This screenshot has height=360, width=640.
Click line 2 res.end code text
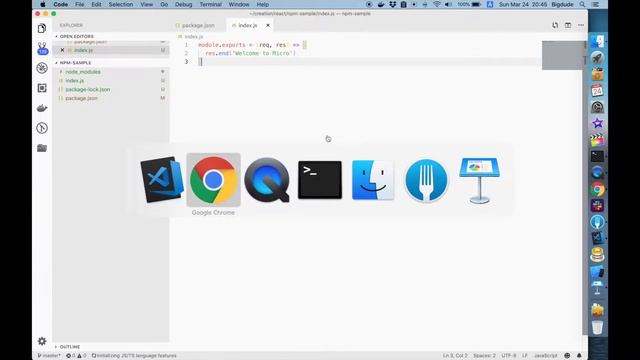tap(250, 53)
